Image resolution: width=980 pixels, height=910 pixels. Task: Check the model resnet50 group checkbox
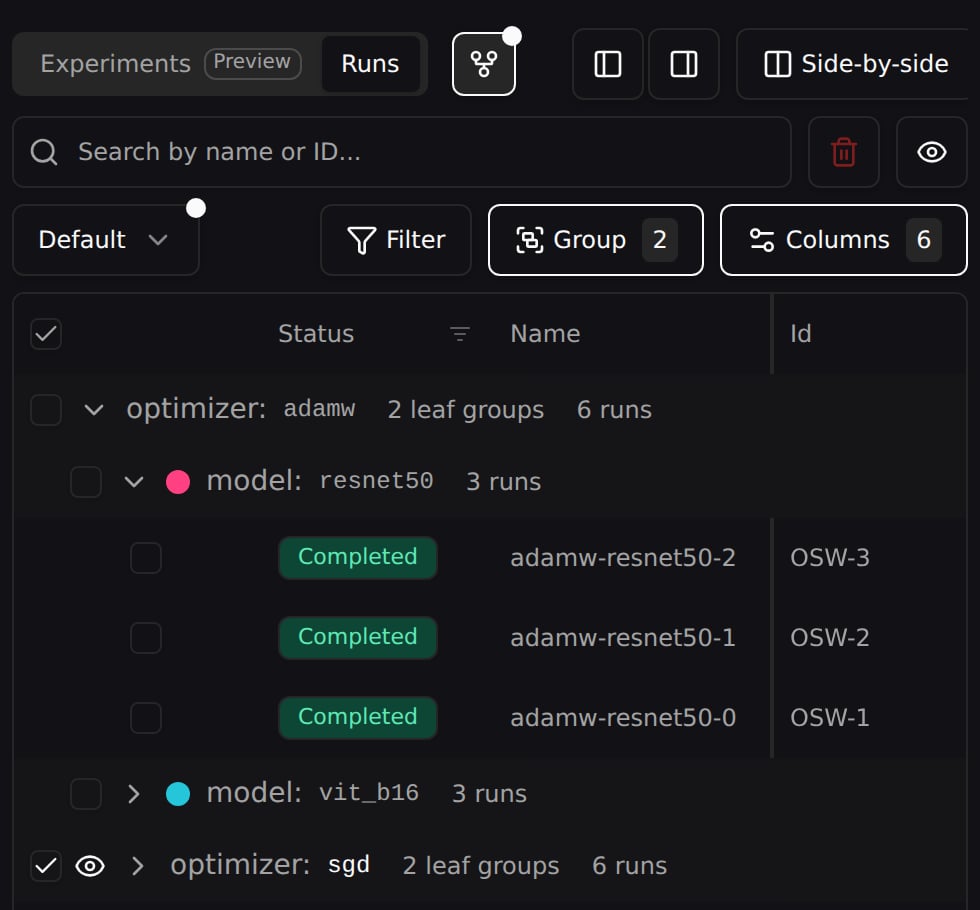[86, 482]
